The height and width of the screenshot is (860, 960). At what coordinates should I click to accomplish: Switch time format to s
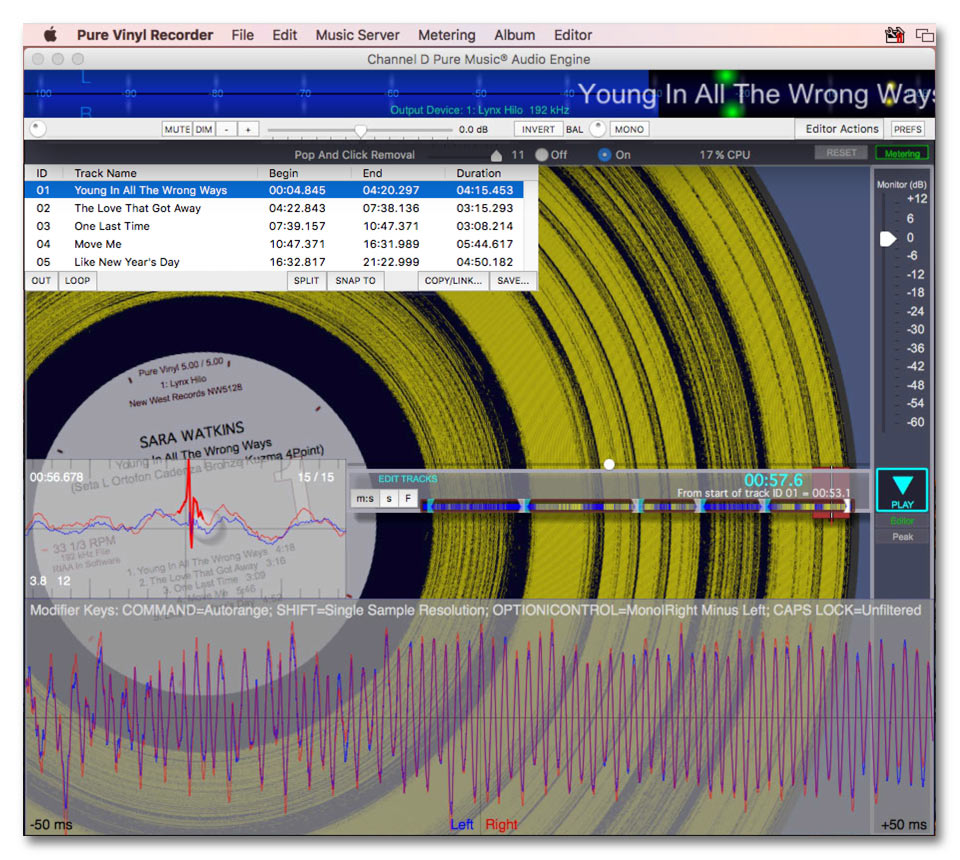click(389, 498)
